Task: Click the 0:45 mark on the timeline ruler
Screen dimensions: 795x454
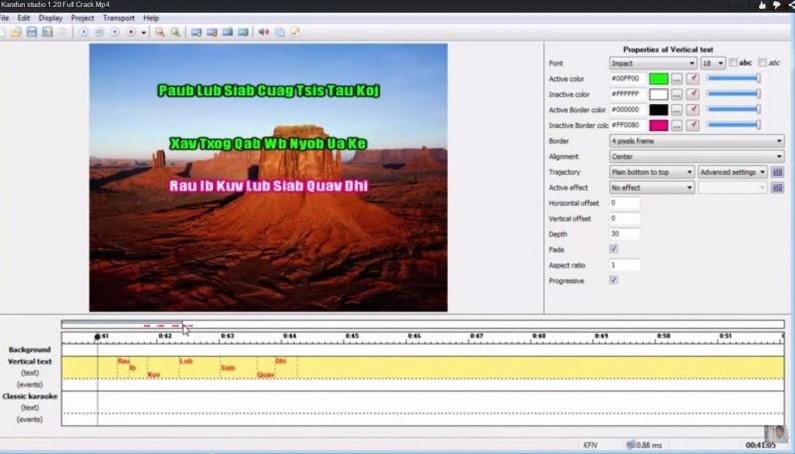Action: coord(352,336)
